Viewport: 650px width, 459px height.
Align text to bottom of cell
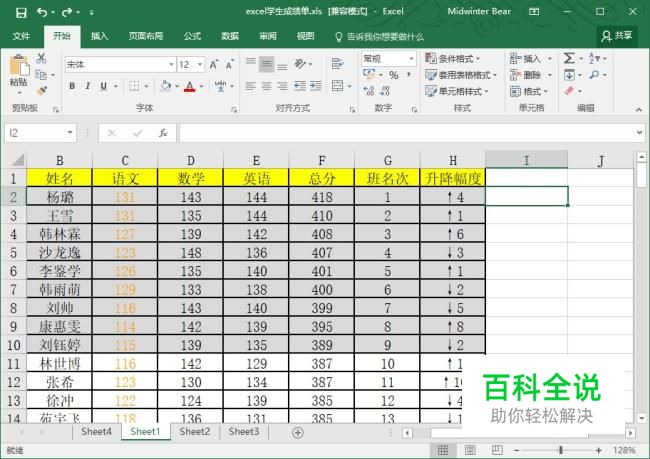click(282, 66)
